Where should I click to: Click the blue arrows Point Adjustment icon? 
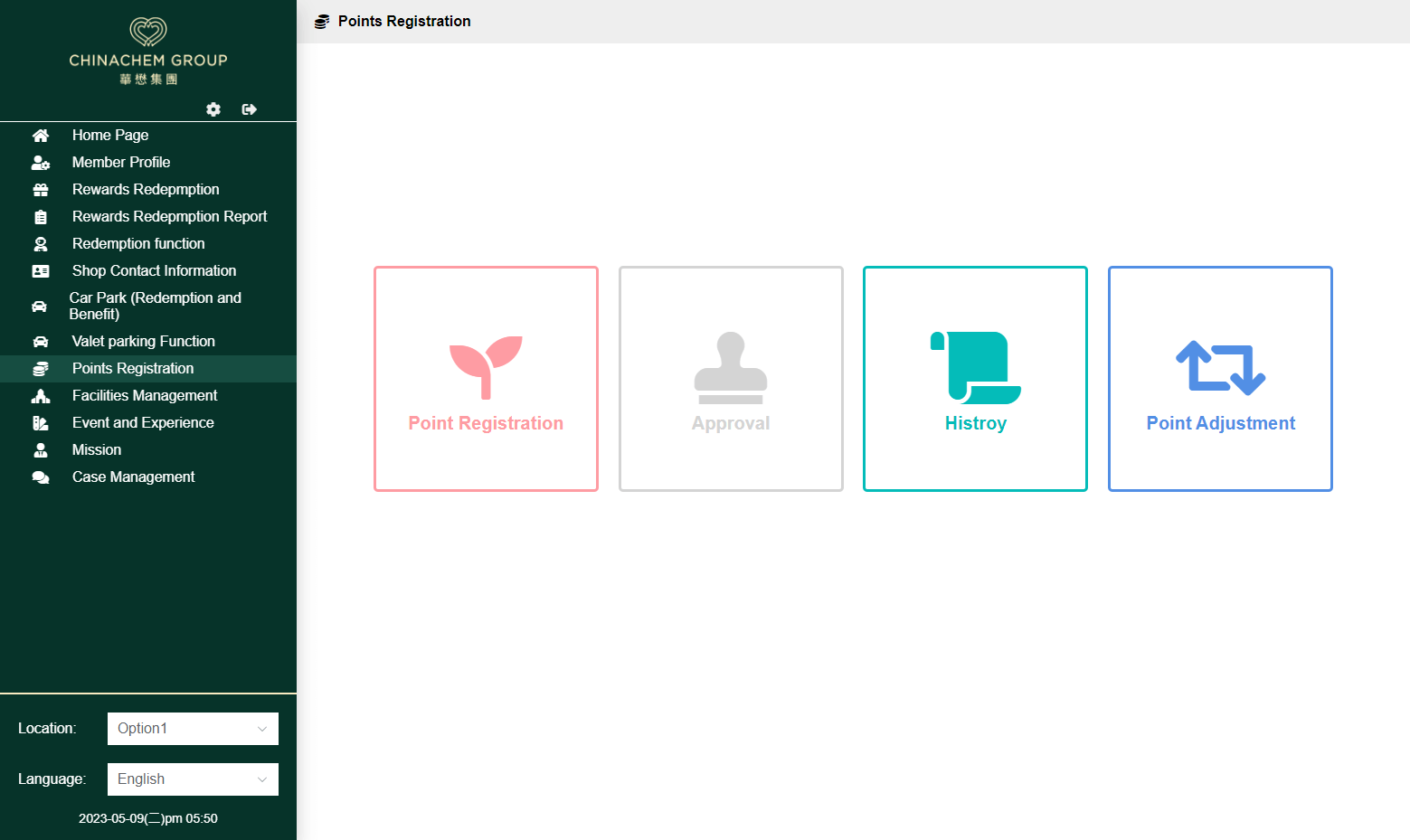[x=1221, y=367]
